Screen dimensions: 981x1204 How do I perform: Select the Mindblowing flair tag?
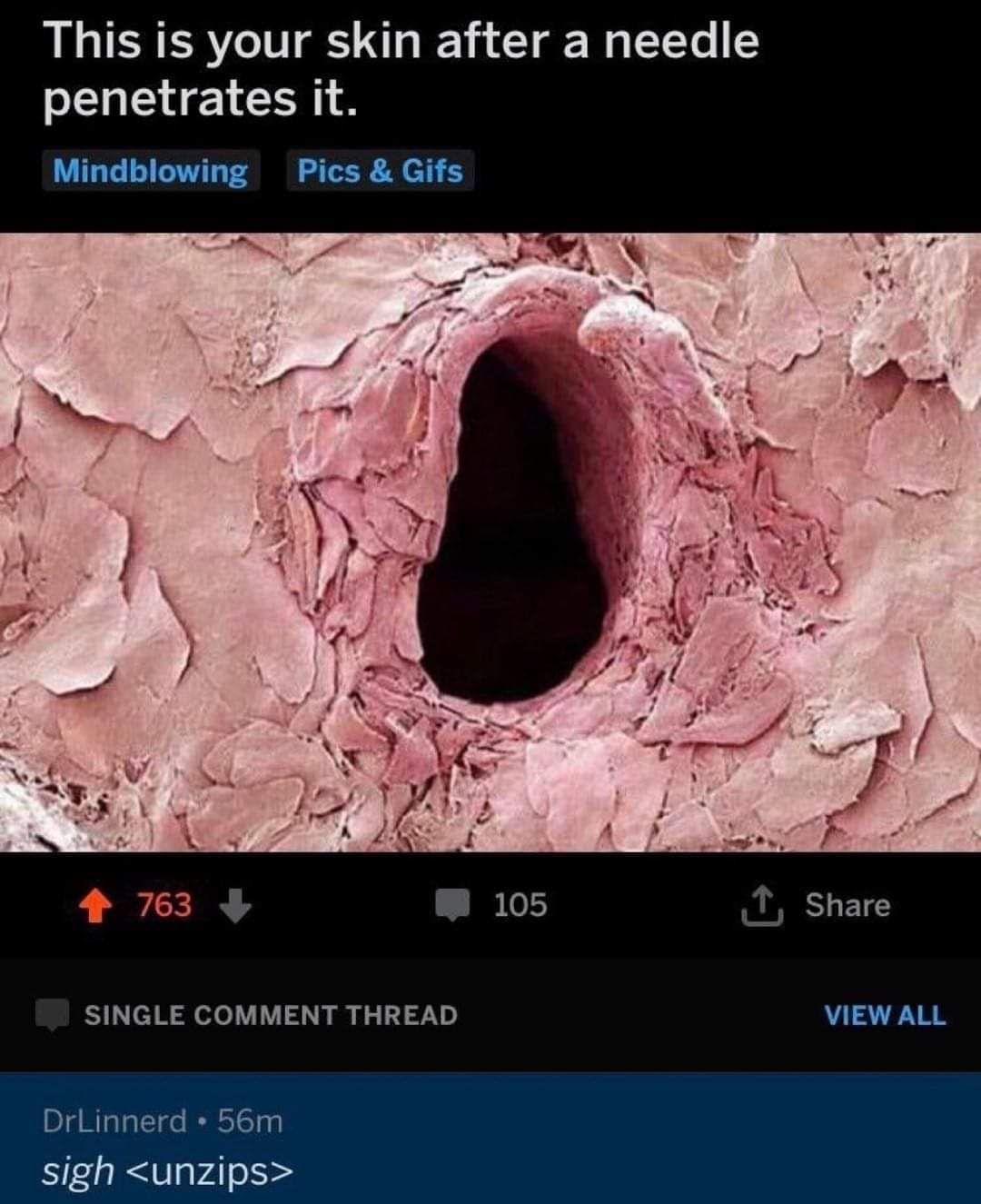point(151,171)
